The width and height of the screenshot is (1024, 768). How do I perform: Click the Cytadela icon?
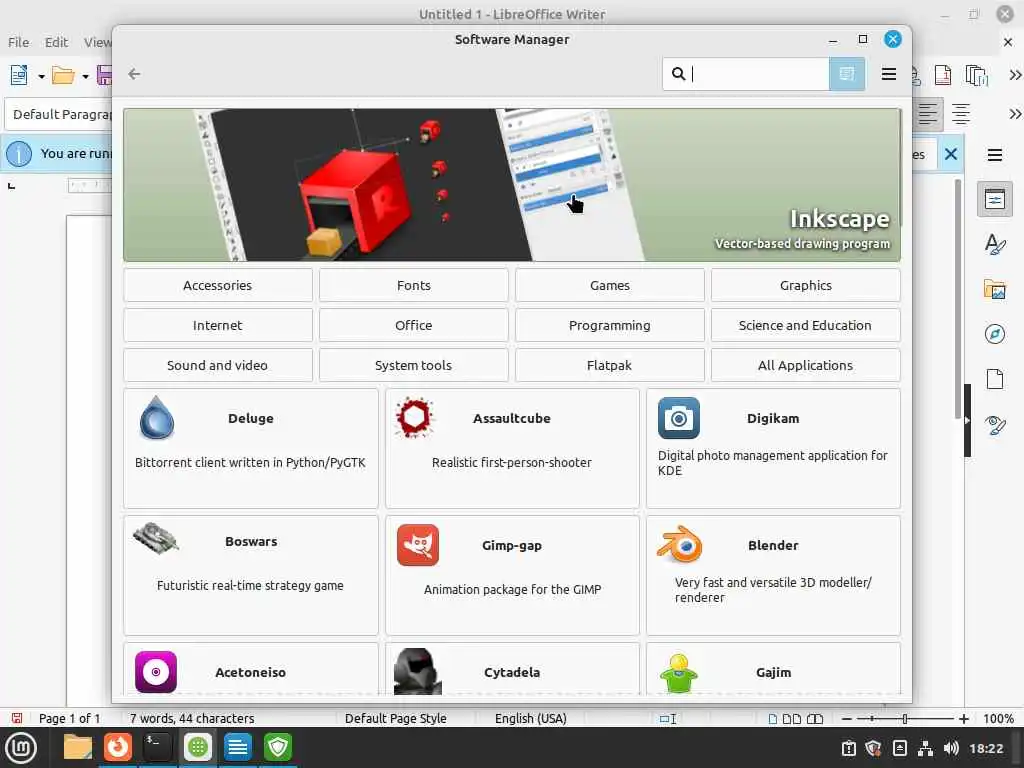click(x=418, y=671)
